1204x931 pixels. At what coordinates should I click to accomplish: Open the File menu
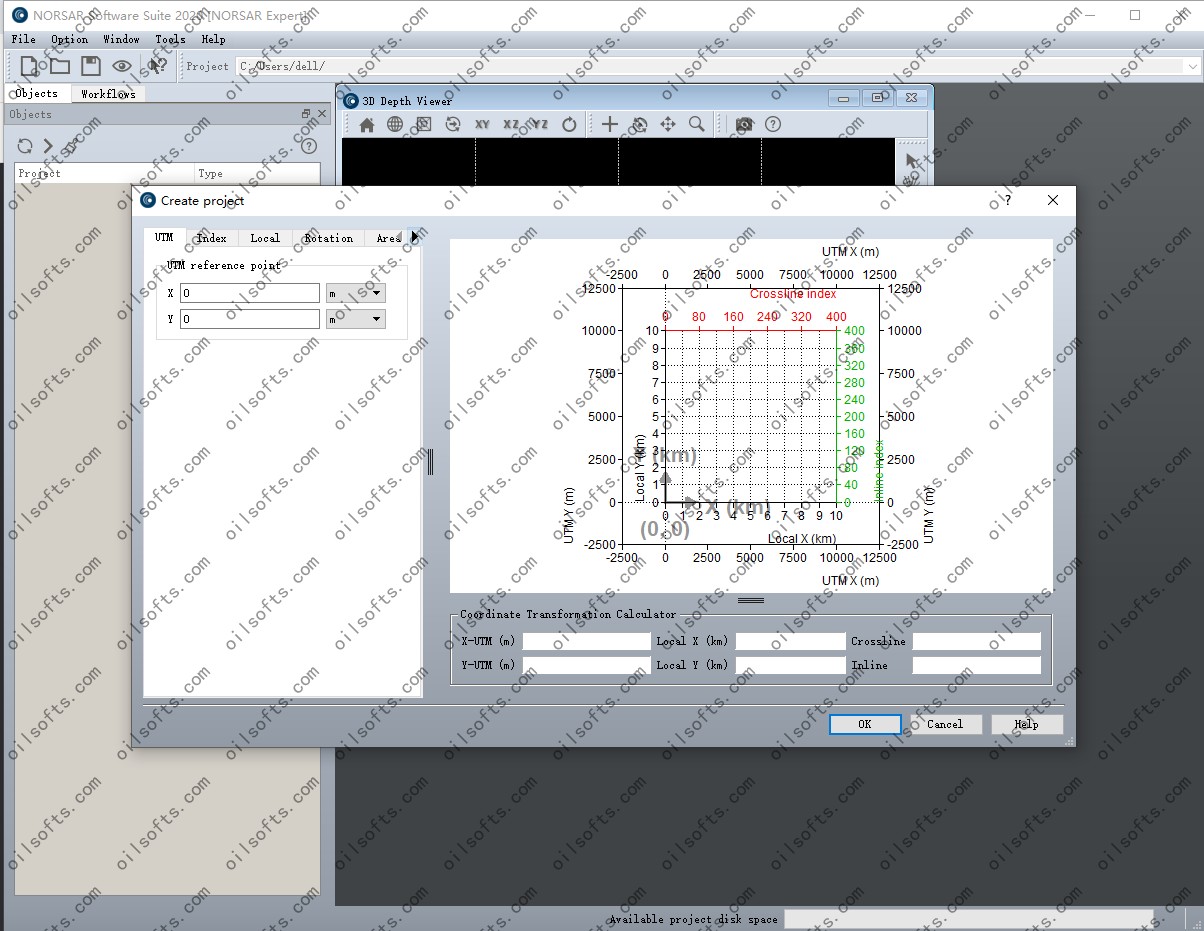[x=23, y=39]
